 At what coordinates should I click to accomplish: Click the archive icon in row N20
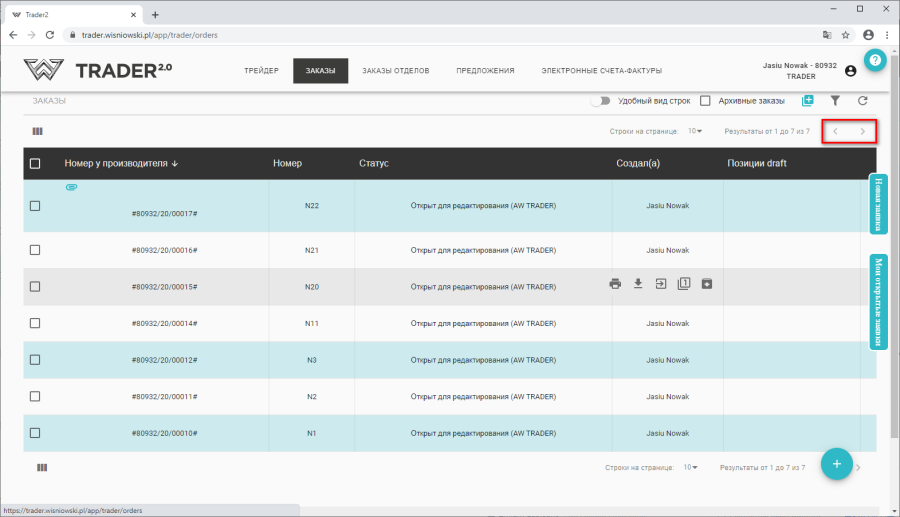pyautogui.click(x=707, y=283)
